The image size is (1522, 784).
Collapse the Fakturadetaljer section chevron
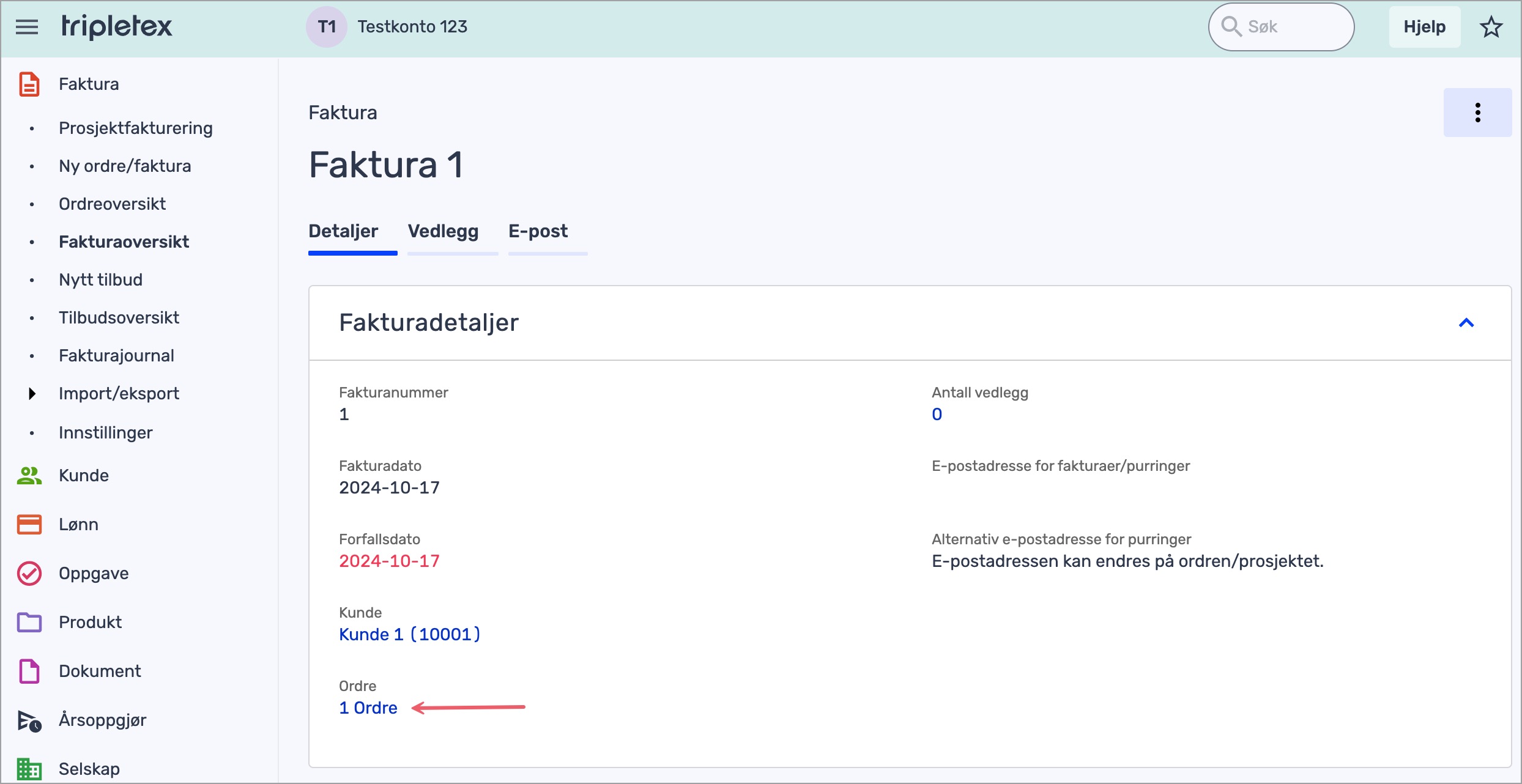pos(1466,323)
